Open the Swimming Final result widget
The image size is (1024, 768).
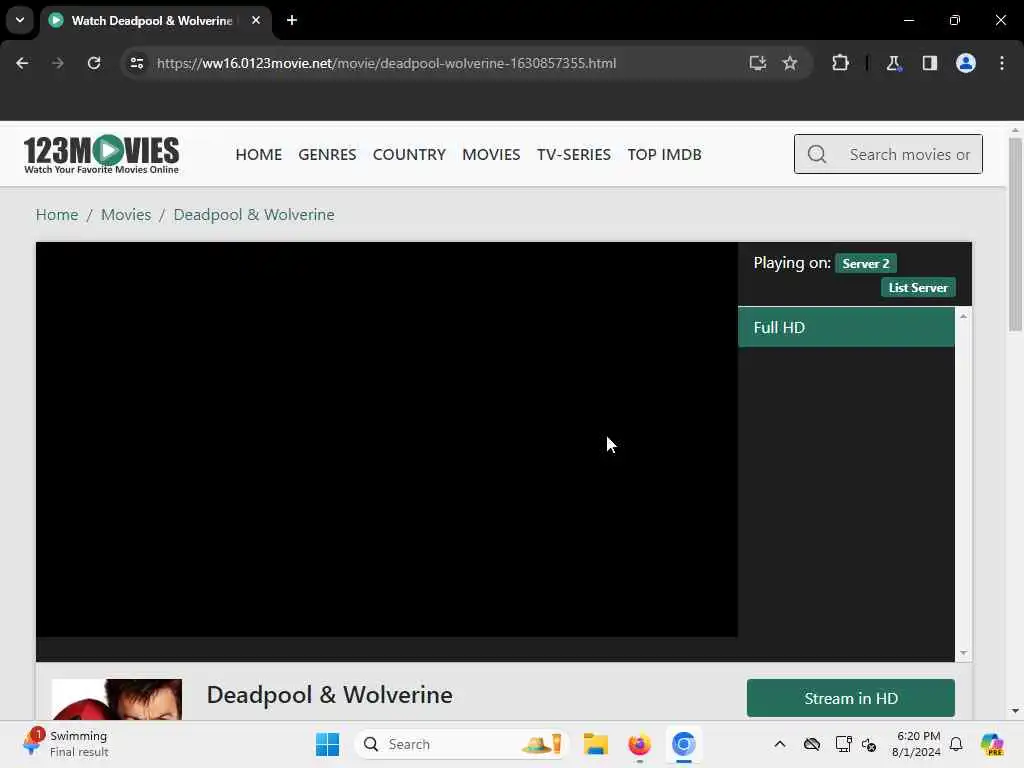[65, 744]
